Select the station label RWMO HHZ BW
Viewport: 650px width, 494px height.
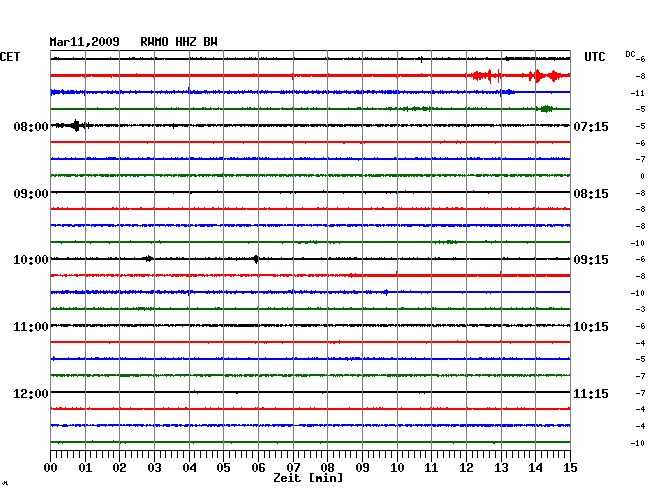pos(179,42)
